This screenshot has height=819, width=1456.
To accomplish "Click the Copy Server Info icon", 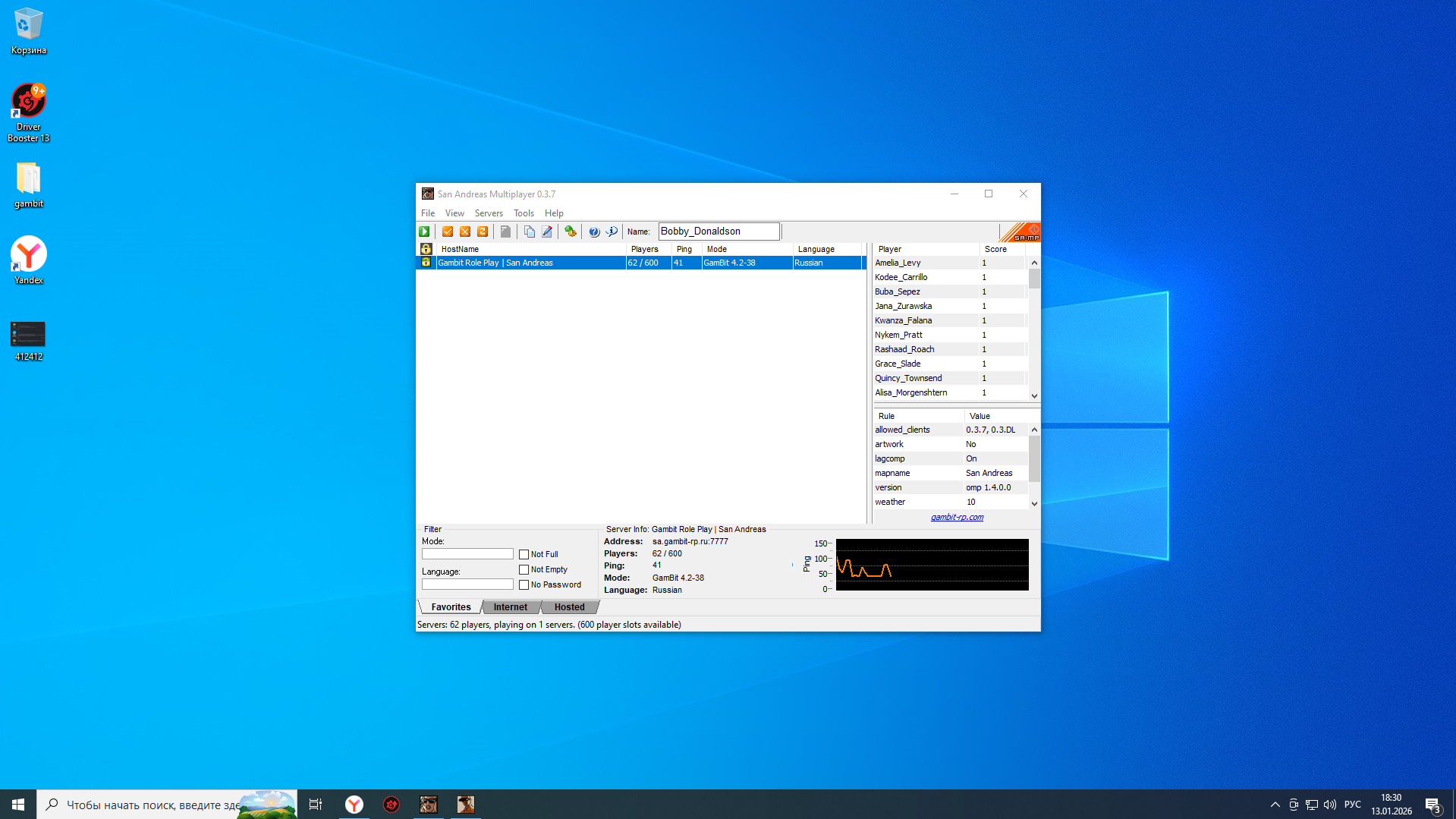I will pyautogui.click(x=530, y=232).
